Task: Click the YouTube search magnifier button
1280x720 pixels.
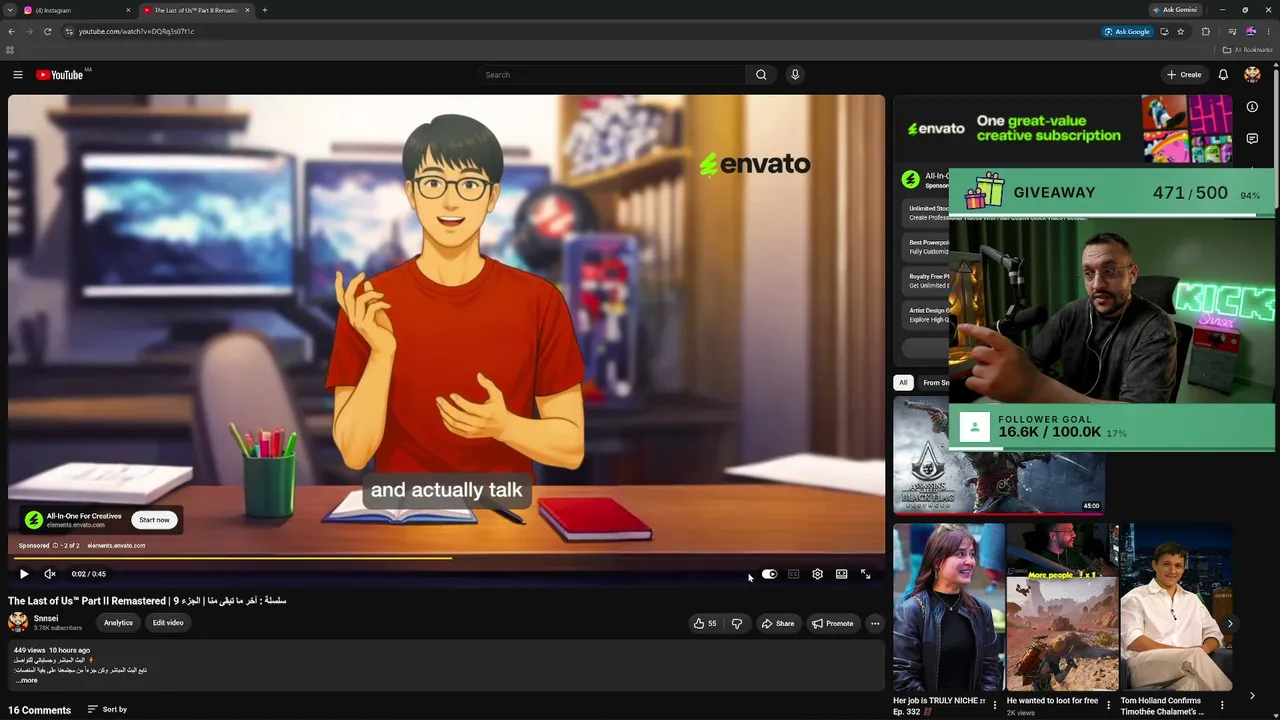Action: (761, 75)
